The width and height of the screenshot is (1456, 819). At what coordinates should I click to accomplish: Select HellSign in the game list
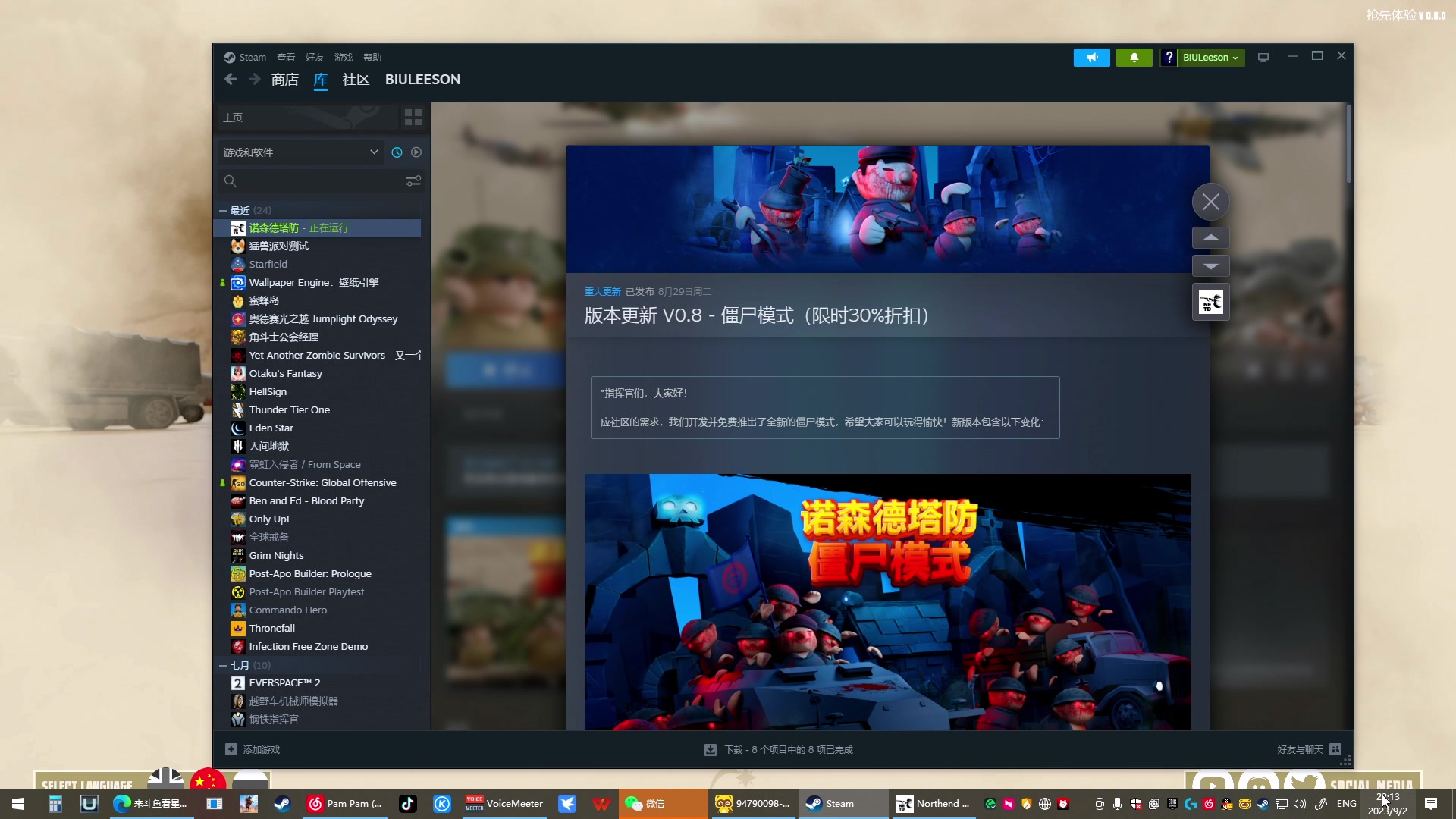(318, 392)
